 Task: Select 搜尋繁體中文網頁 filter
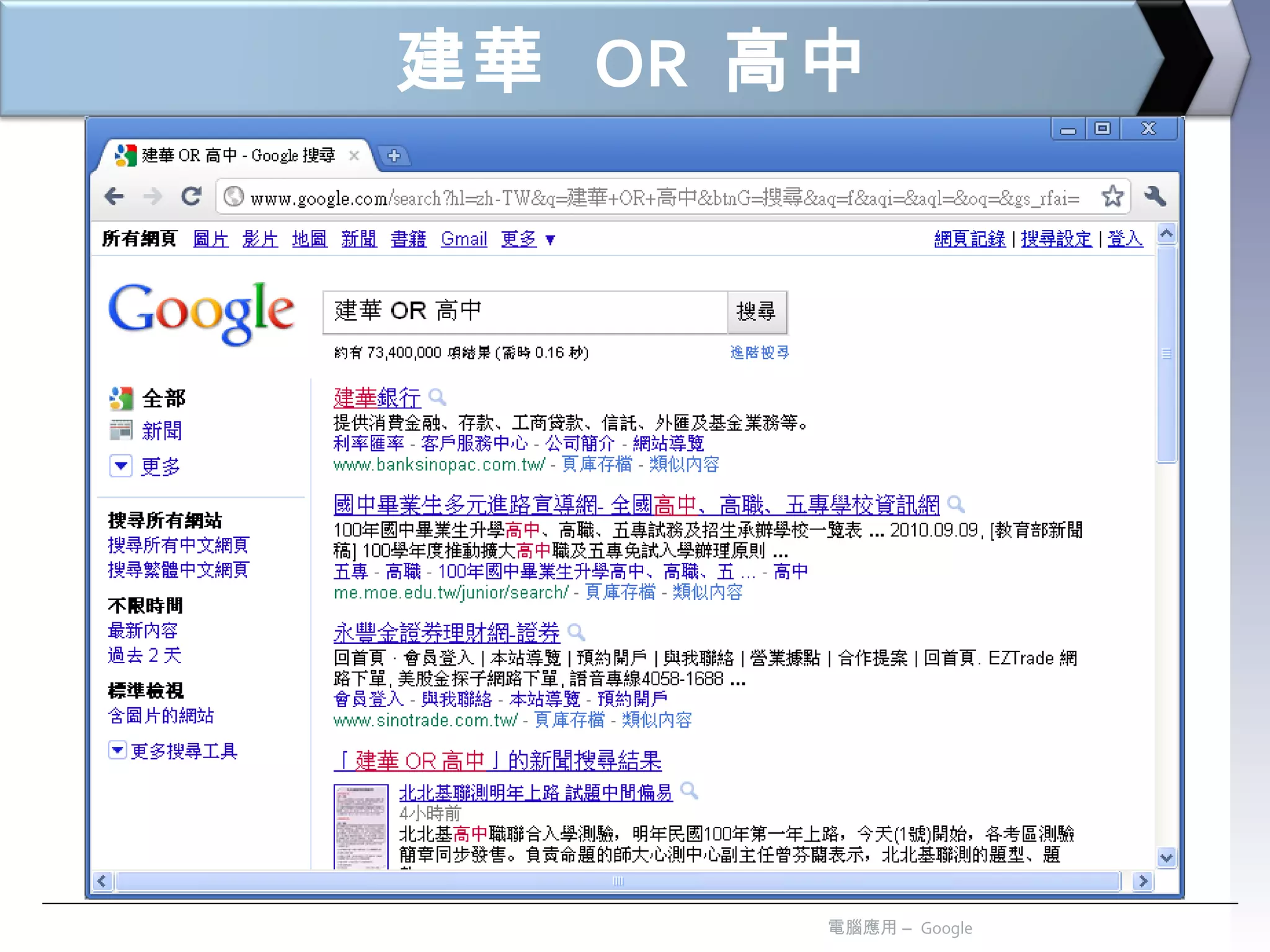click(179, 570)
